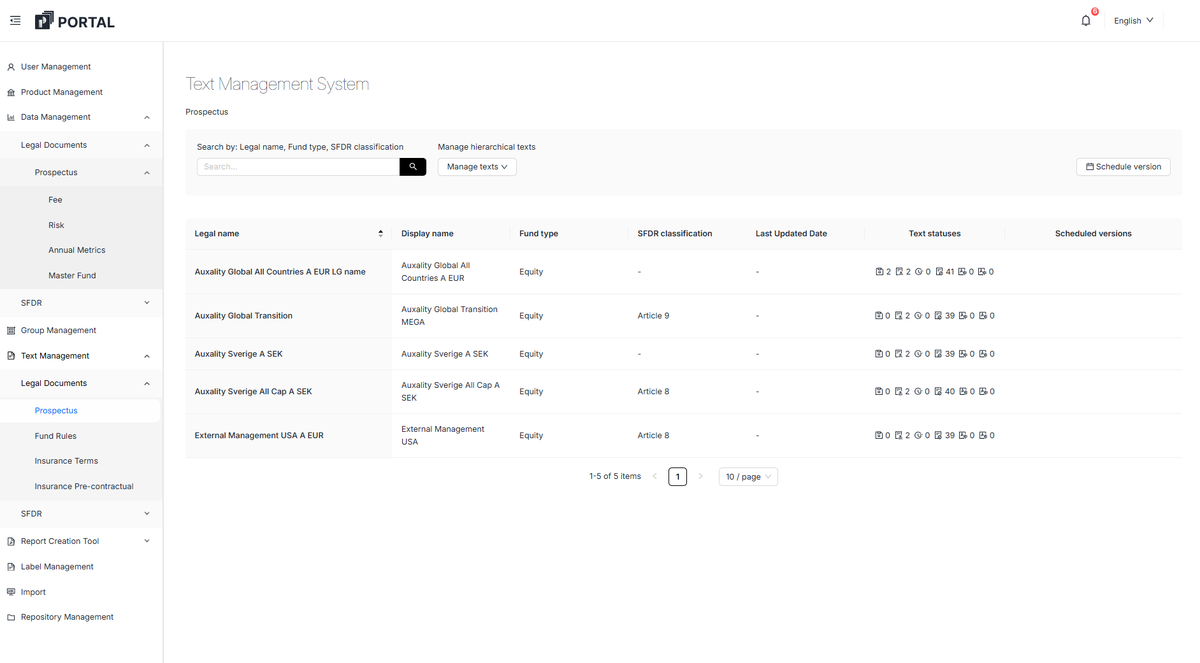Click the calendar Schedule version button

(x=1123, y=167)
